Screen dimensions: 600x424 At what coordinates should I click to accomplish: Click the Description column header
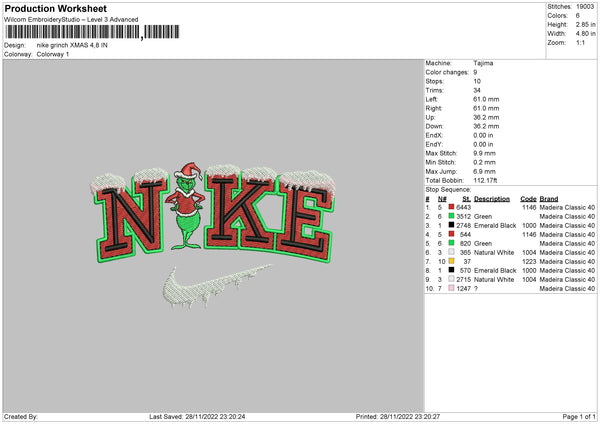coord(492,199)
